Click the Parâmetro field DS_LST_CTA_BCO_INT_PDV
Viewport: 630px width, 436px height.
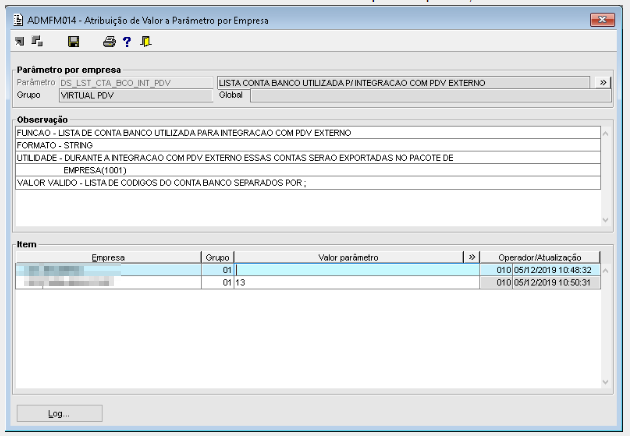pos(136,83)
